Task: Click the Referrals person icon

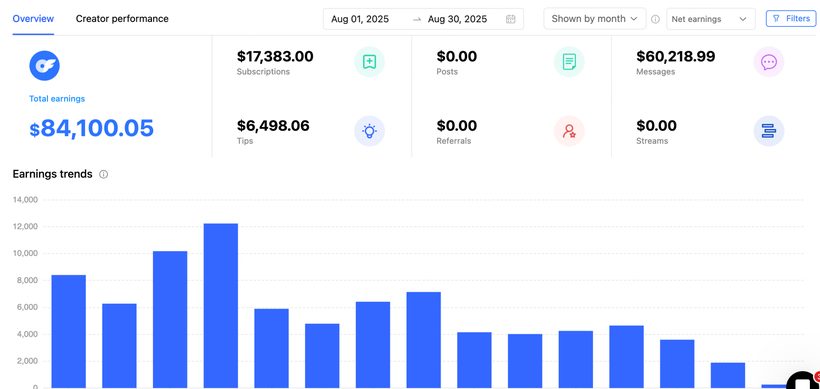Action: (x=569, y=131)
